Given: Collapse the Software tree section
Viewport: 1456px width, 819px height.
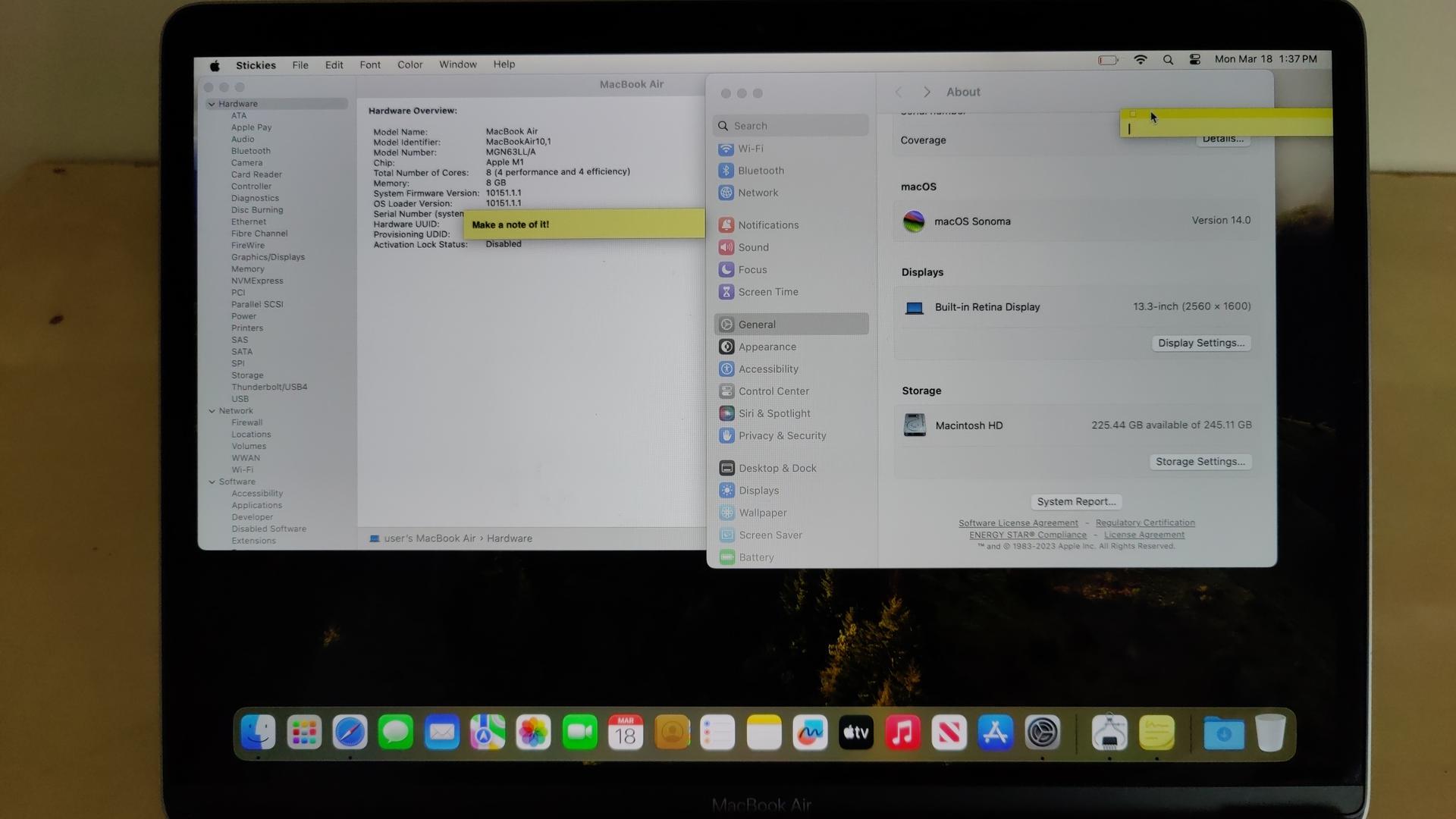Looking at the screenshot, I should pyautogui.click(x=212, y=482).
